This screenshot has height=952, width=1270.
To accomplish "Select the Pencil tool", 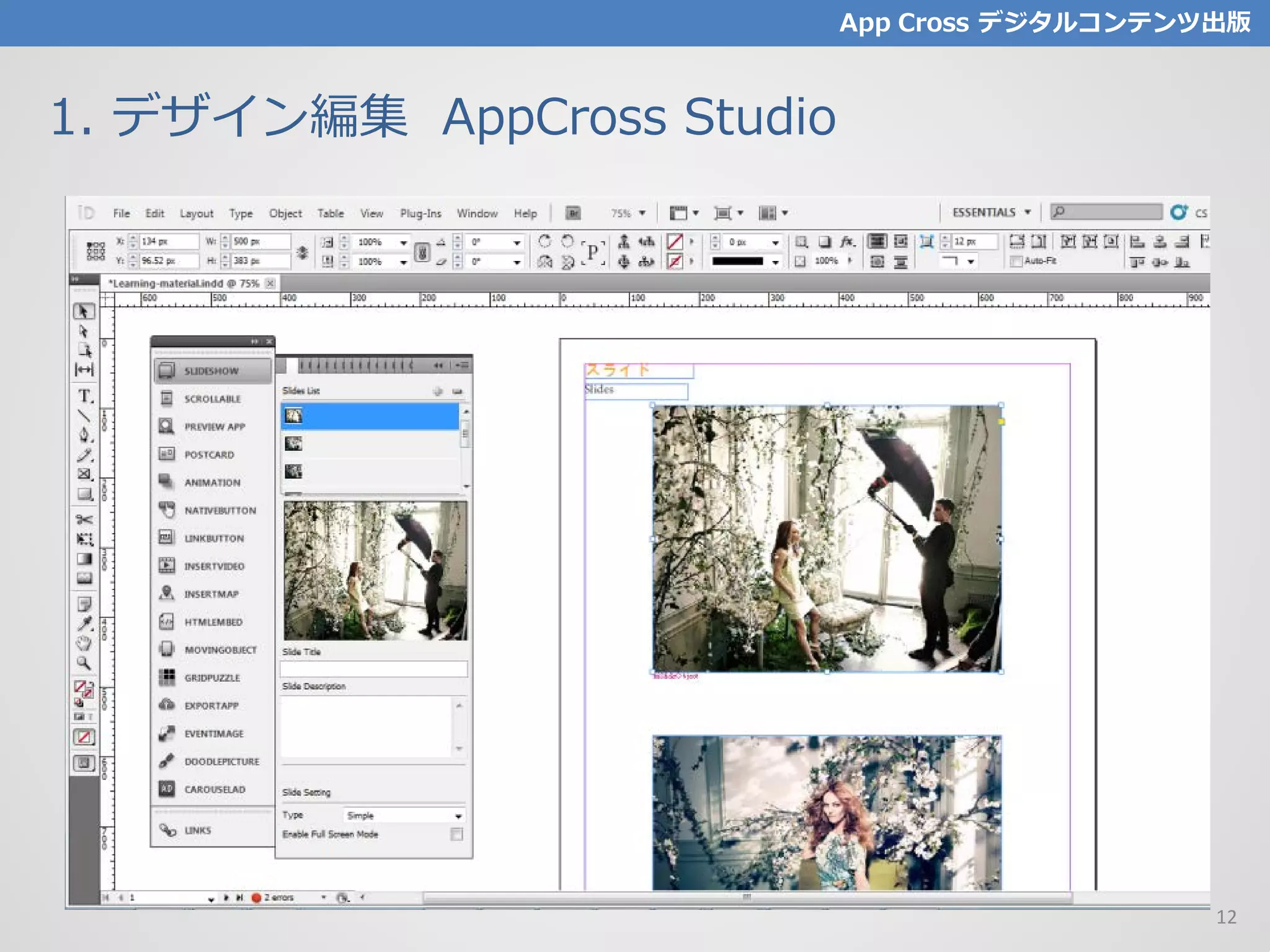I will point(84,456).
